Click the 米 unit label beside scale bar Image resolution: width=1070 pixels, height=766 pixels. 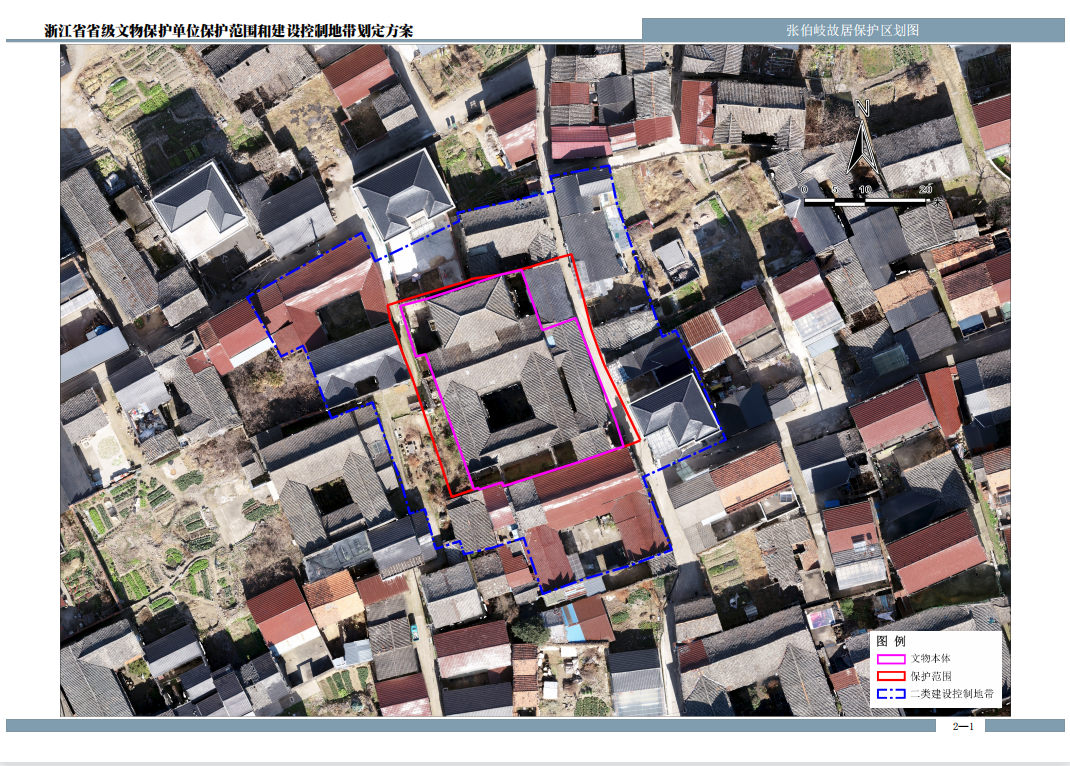click(x=937, y=201)
